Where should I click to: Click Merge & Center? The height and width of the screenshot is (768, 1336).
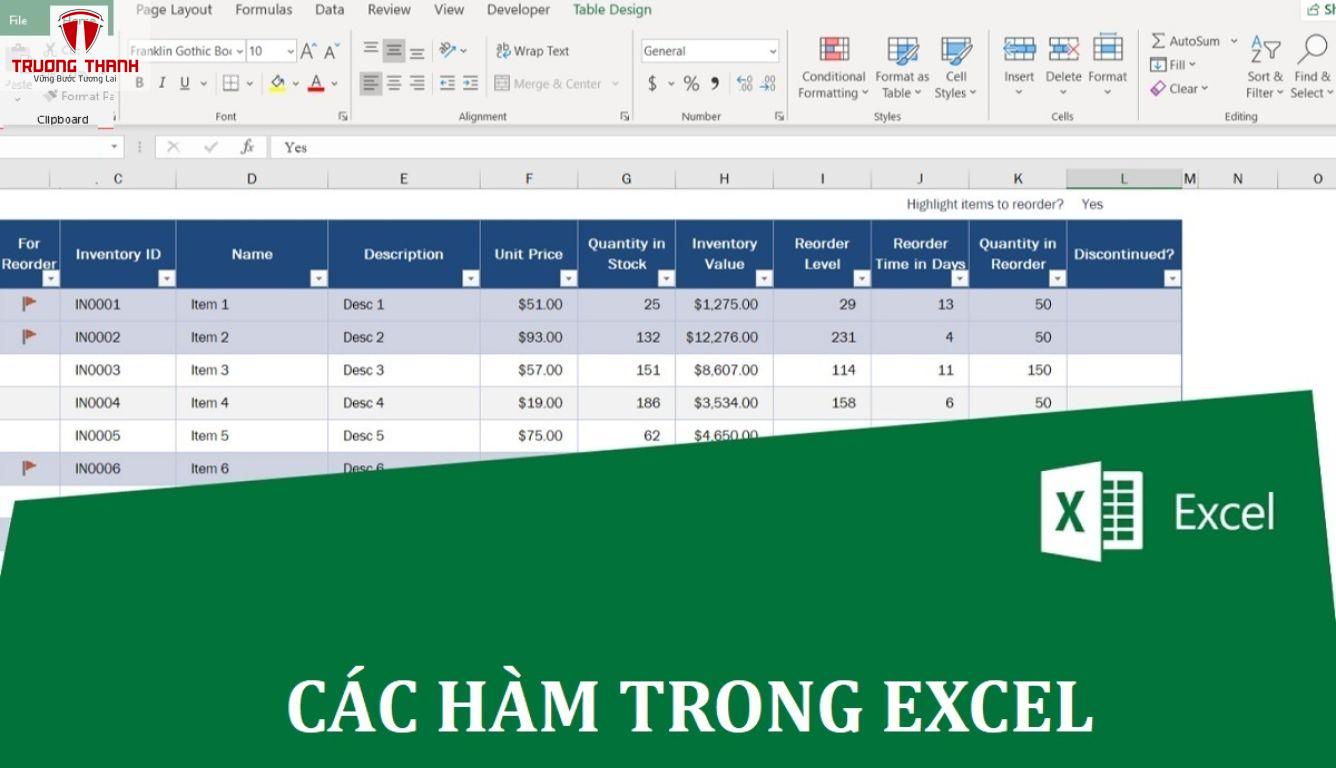[x=549, y=84]
